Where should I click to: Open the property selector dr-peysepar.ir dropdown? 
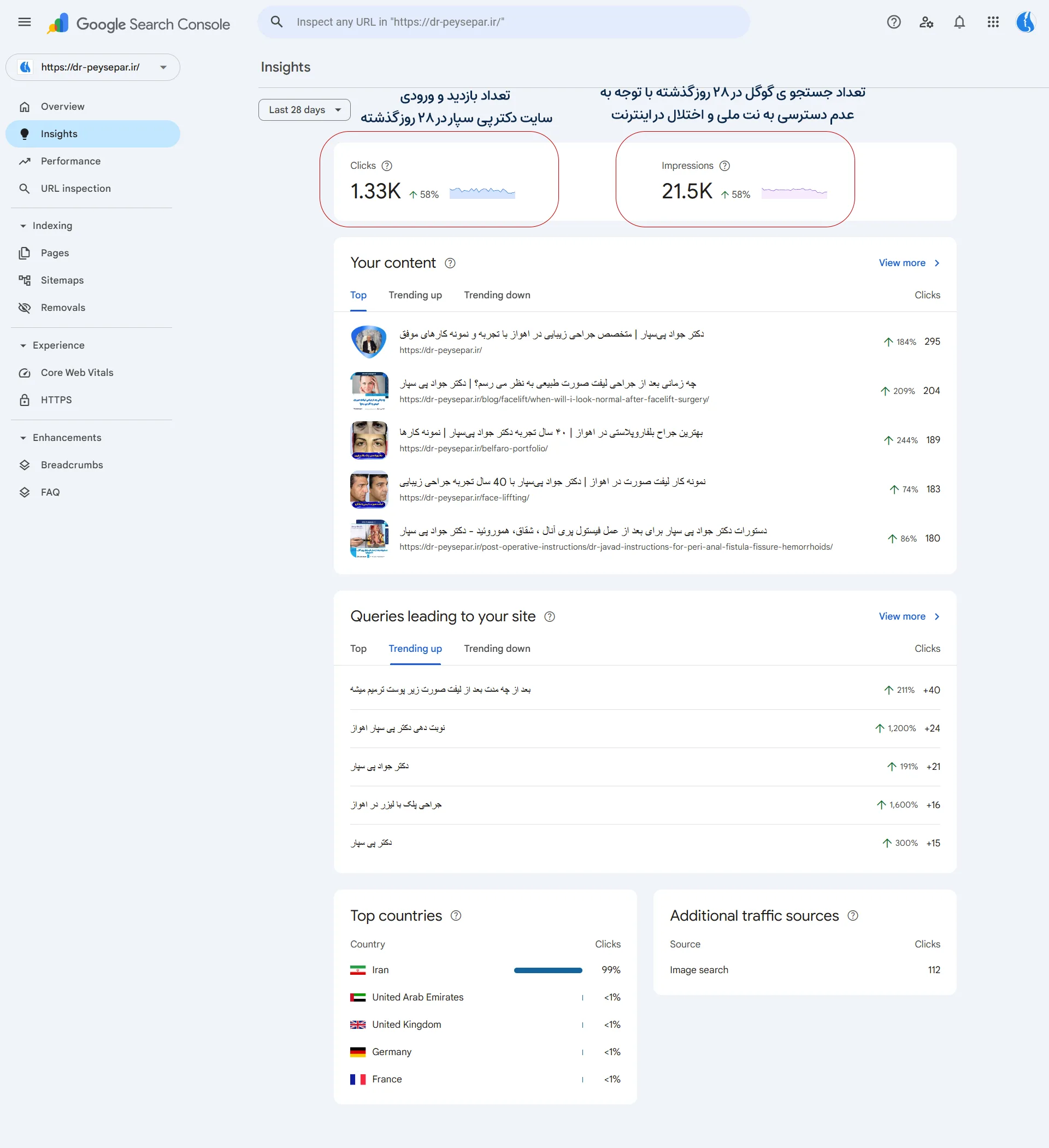[93, 67]
